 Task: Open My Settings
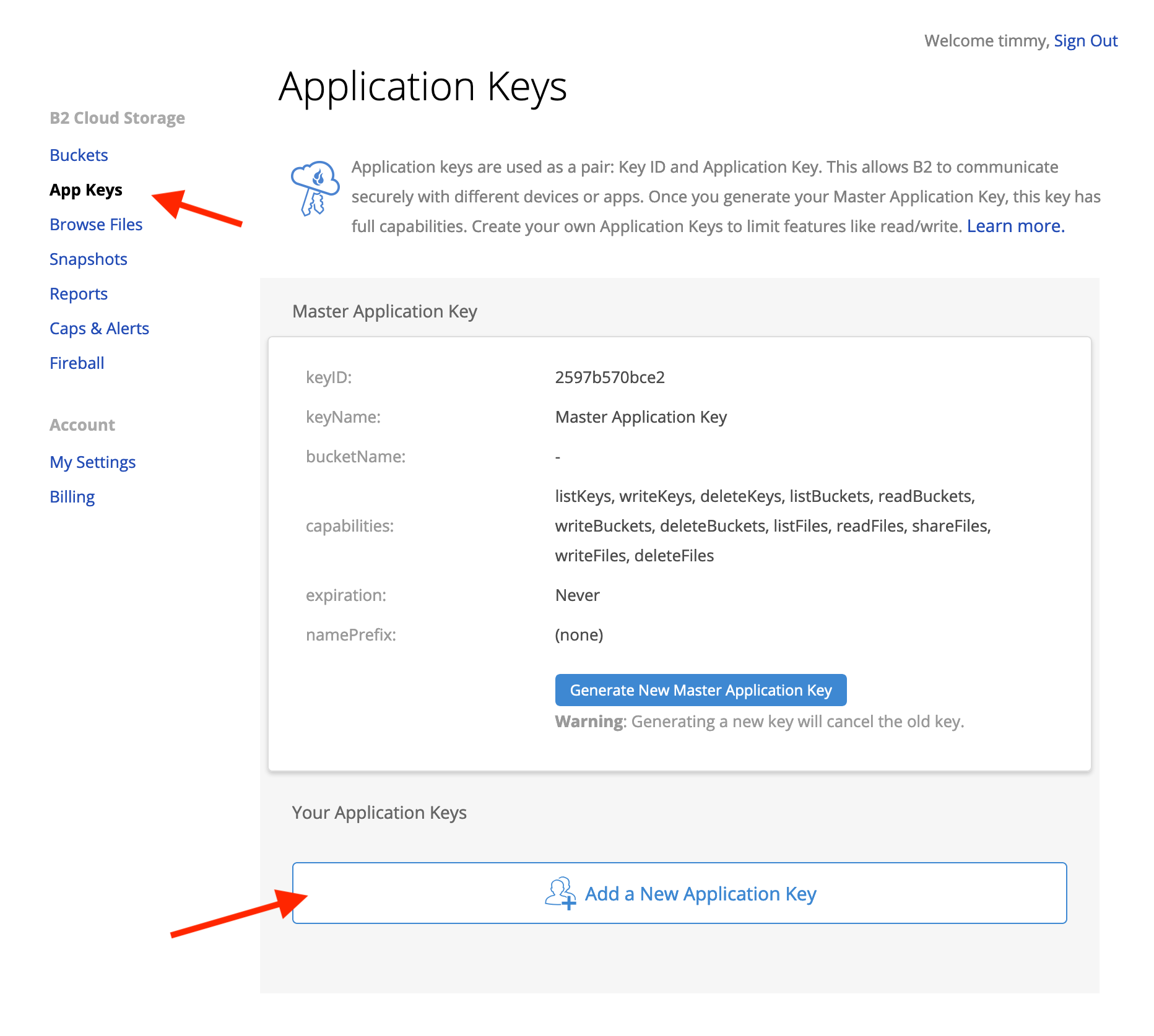pyautogui.click(x=92, y=462)
